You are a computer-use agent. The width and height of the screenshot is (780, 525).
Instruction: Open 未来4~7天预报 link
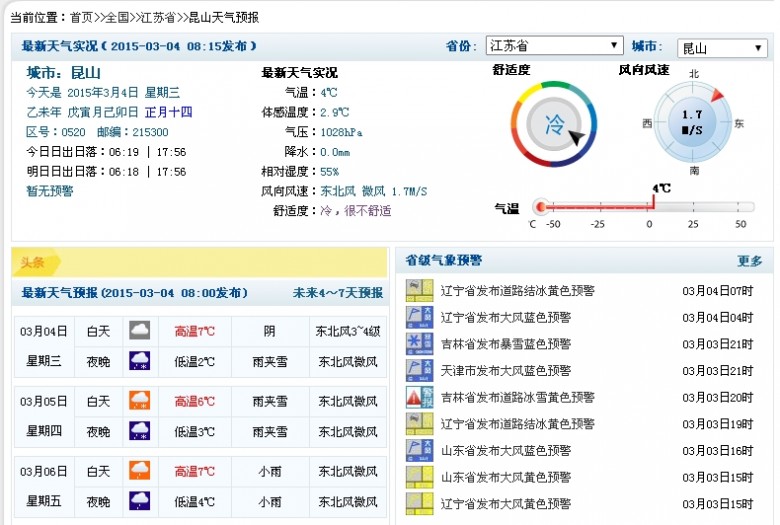click(338, 293)
